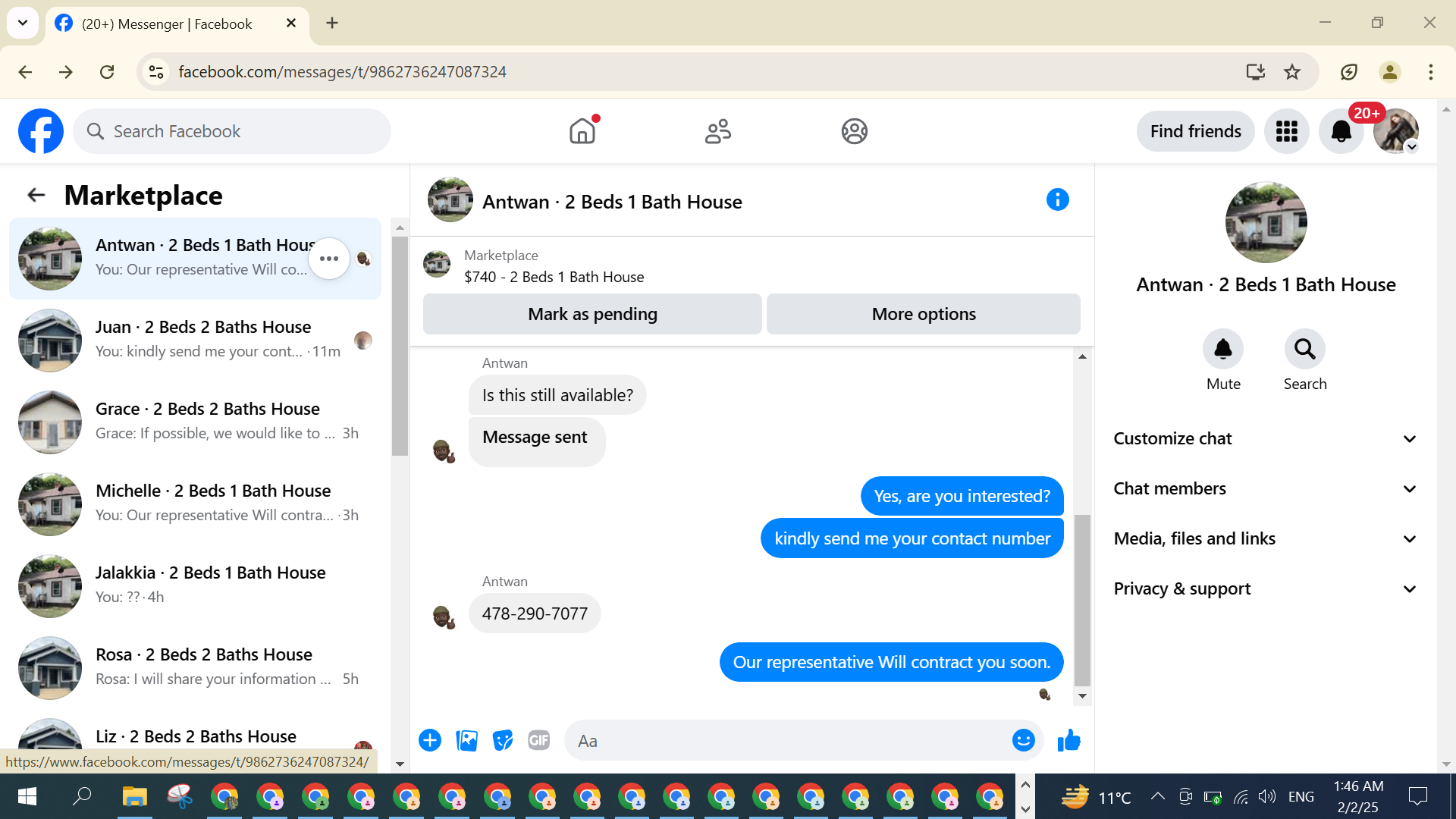Open the GIF picker icon
The width and height of the screenshot is (1456, 819).
click(538, 740)
